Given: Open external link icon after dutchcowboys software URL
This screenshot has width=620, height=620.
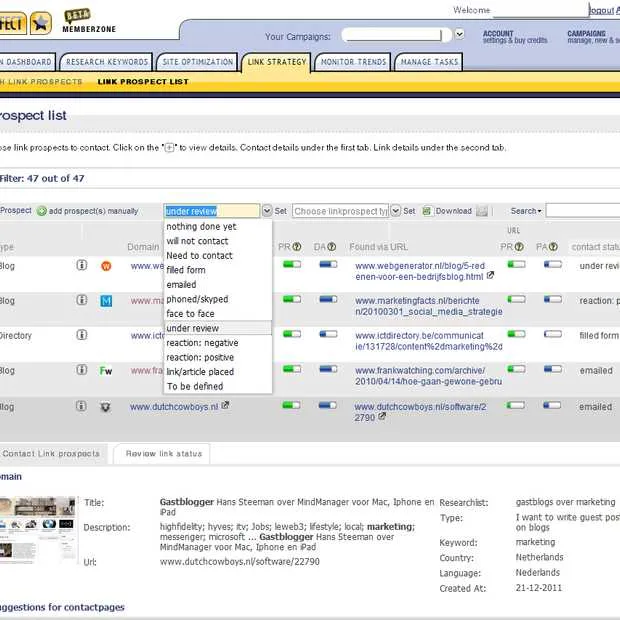Looking at the screenshot, I should click(382, 416).
